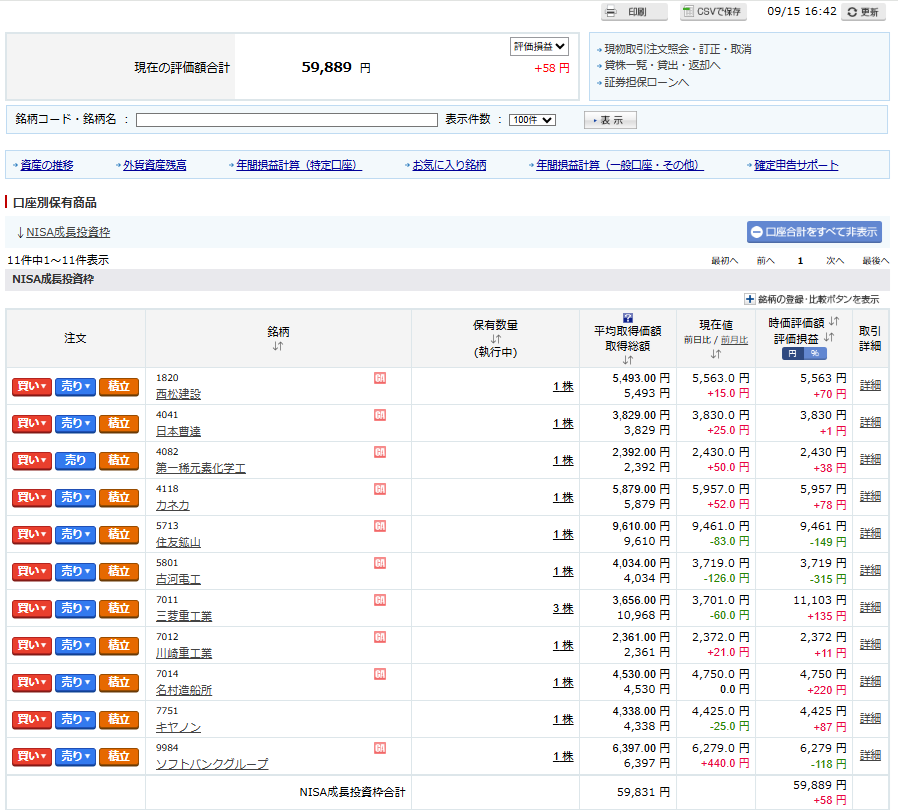Sort the table by 銘柄 column arrows
The image size is (898, 810).
(x=278, y=346)
